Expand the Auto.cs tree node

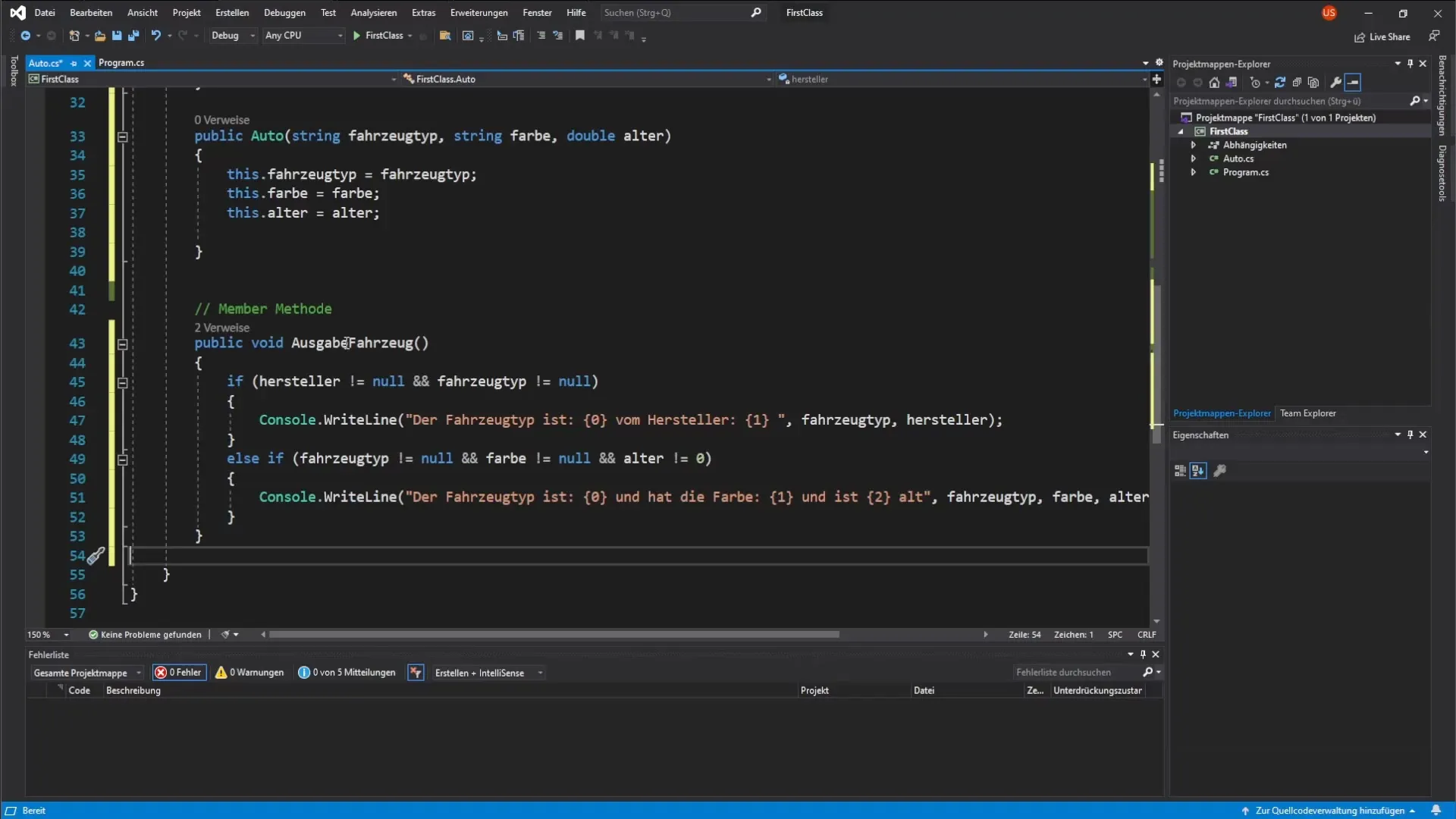[1194, 158]
